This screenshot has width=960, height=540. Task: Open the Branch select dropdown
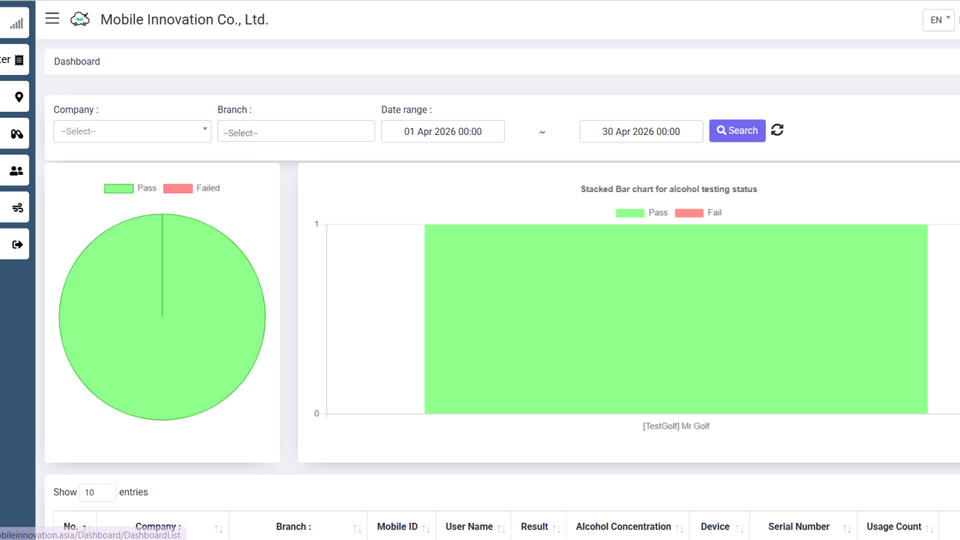pyautogui.click(x=296, y=132)
